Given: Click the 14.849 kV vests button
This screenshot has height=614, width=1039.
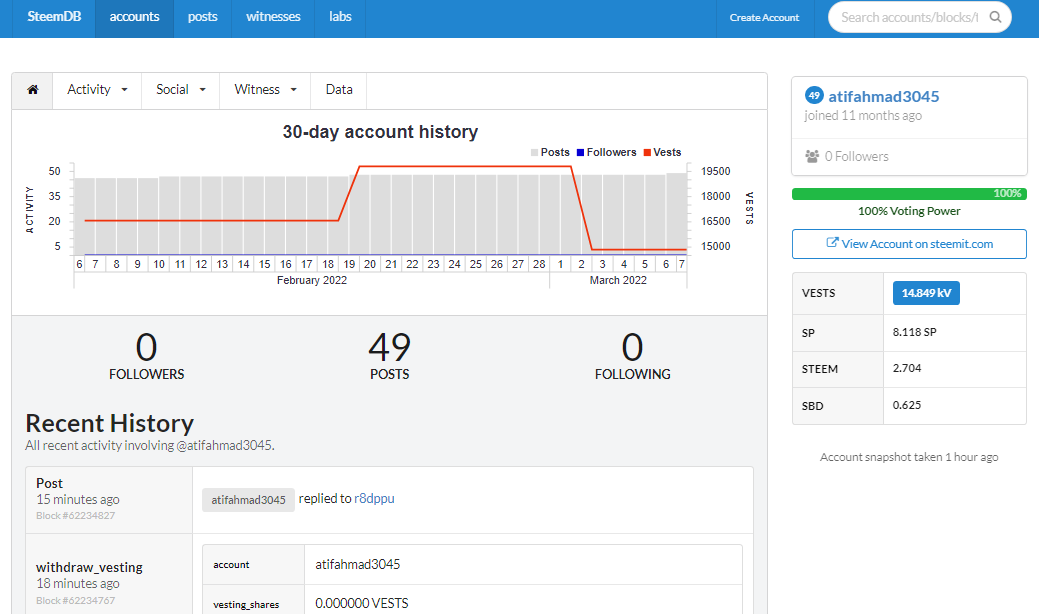Looking at the screenshot, I should (x=926, y=293).
